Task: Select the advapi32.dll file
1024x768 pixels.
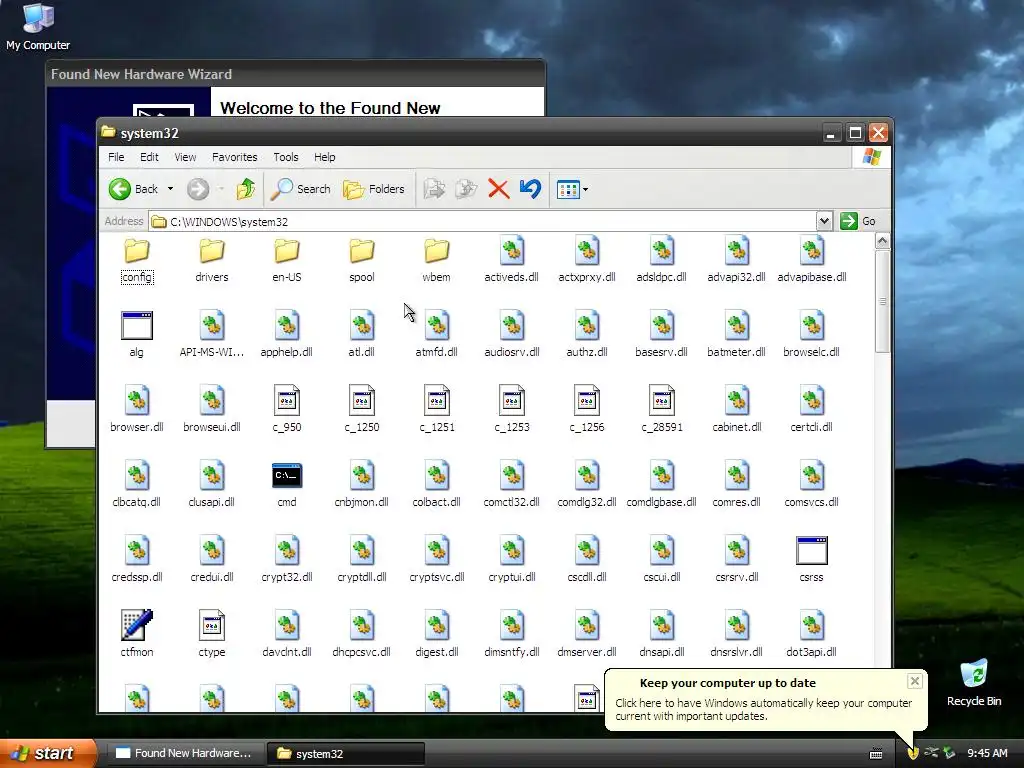Action: tap(737, 260)
